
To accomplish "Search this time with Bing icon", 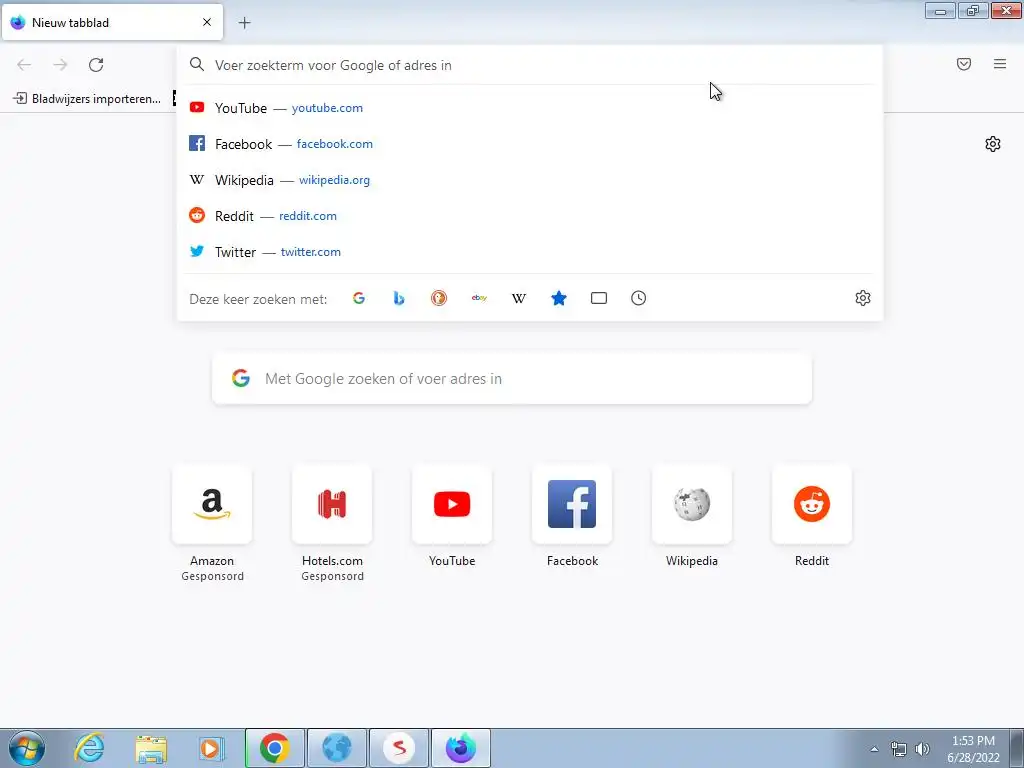I will click(x=399, y=298).
